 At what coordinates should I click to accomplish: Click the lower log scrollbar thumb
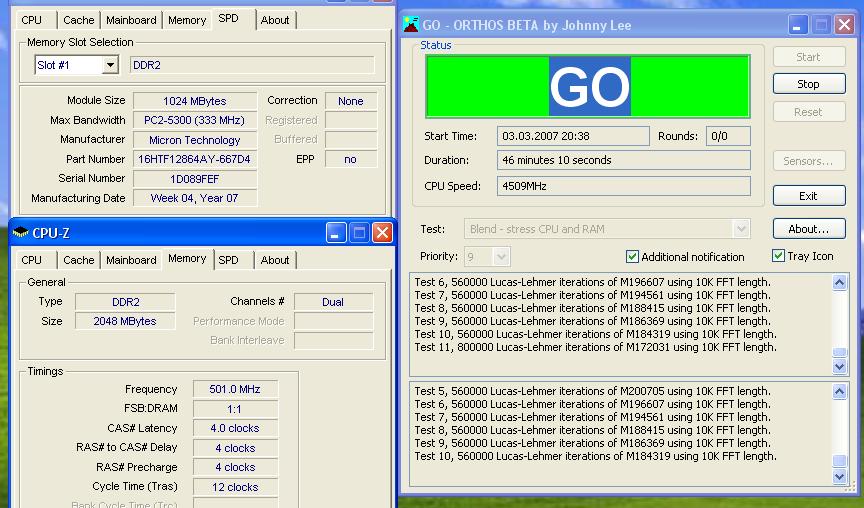[839, 461]
